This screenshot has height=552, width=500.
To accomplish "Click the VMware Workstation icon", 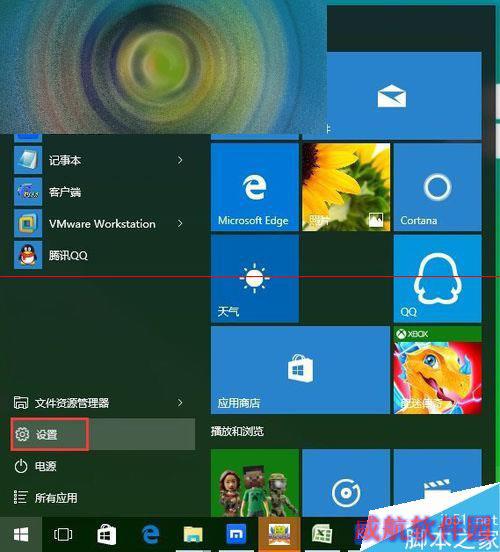I will (28, 224).
